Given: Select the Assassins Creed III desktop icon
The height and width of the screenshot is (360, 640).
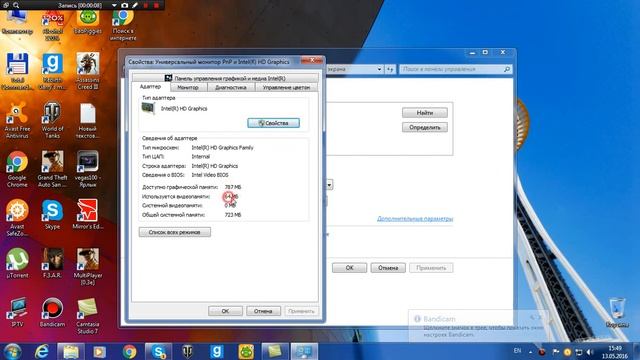Looking at the screenshot, I should (x=87, y=71).
